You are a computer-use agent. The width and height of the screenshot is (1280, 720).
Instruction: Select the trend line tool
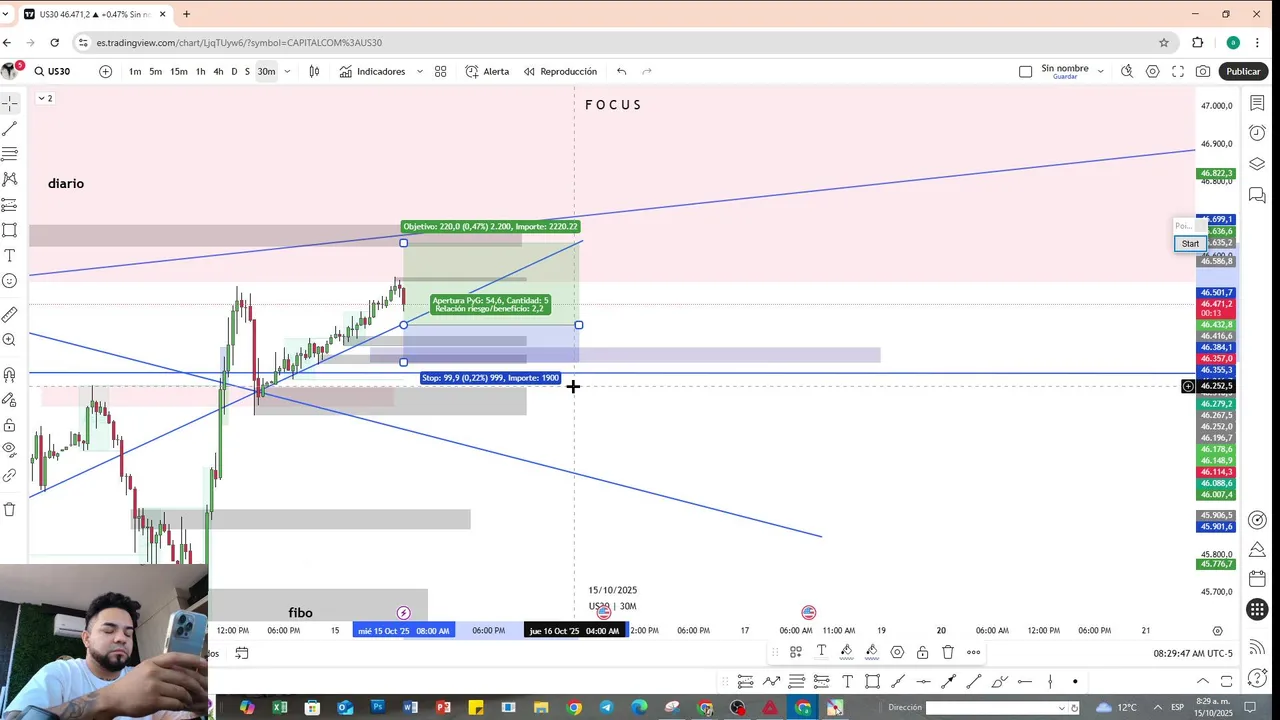point(10,129)
